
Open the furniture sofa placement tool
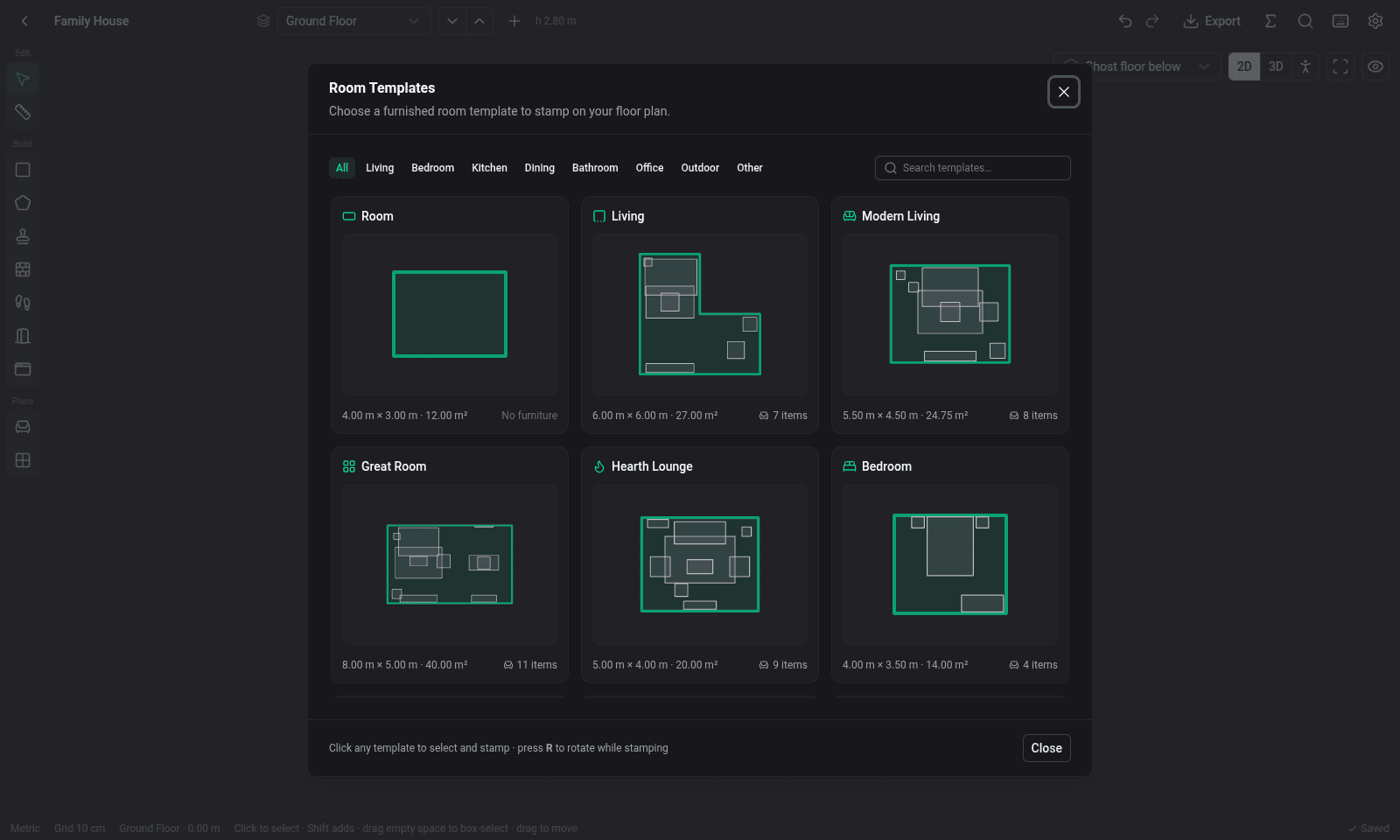coord(23,427)
